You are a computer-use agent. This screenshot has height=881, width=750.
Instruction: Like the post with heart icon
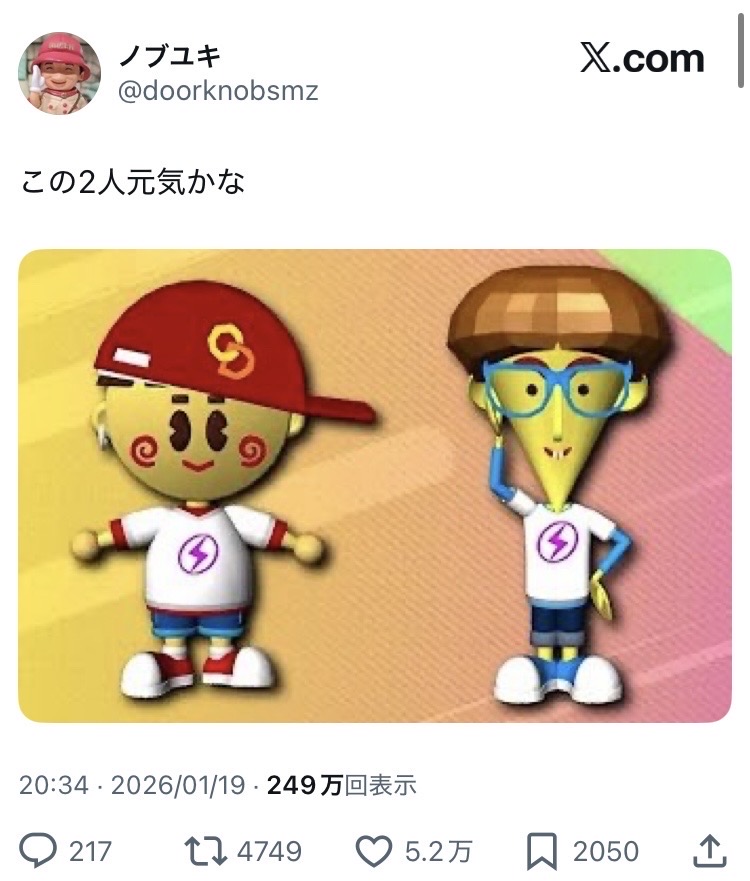point(374,851)
